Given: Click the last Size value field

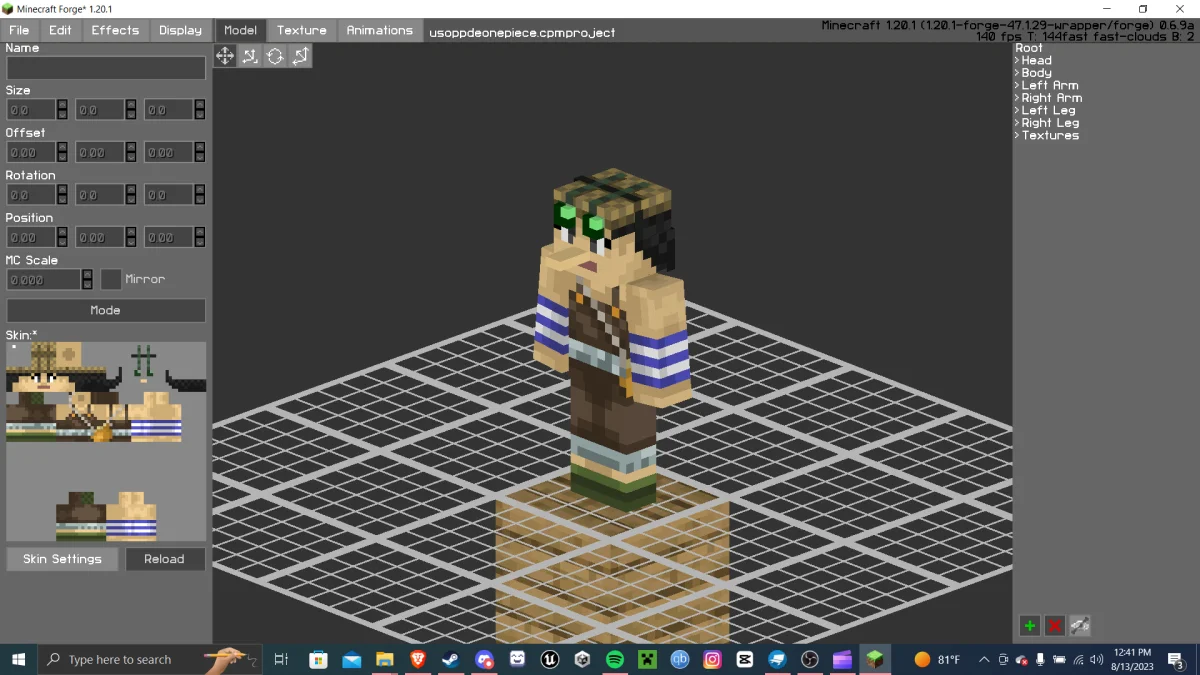Looking at the screenshot, I should (169, 110).
